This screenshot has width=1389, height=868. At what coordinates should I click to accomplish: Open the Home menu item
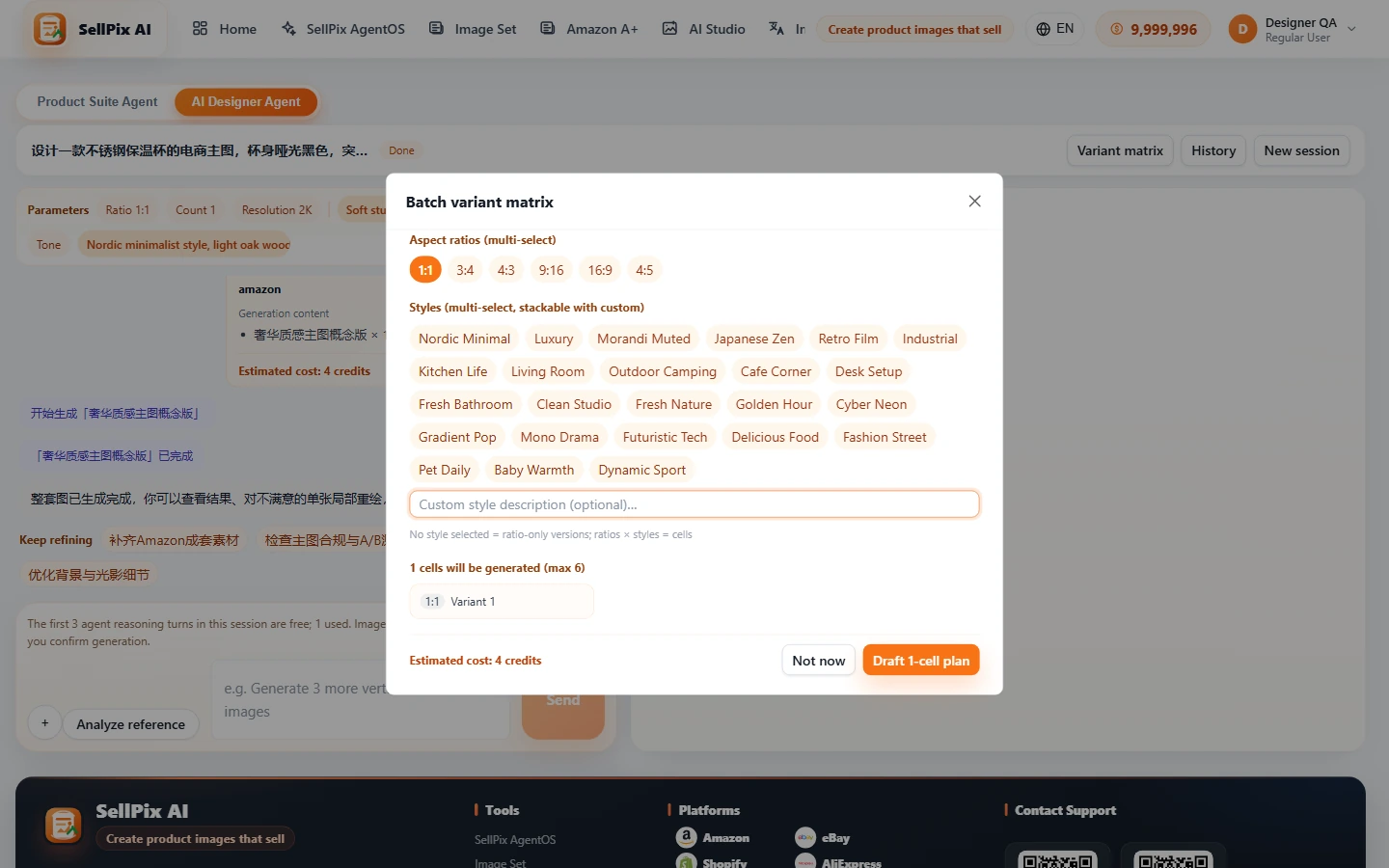[x=224, y=29]
